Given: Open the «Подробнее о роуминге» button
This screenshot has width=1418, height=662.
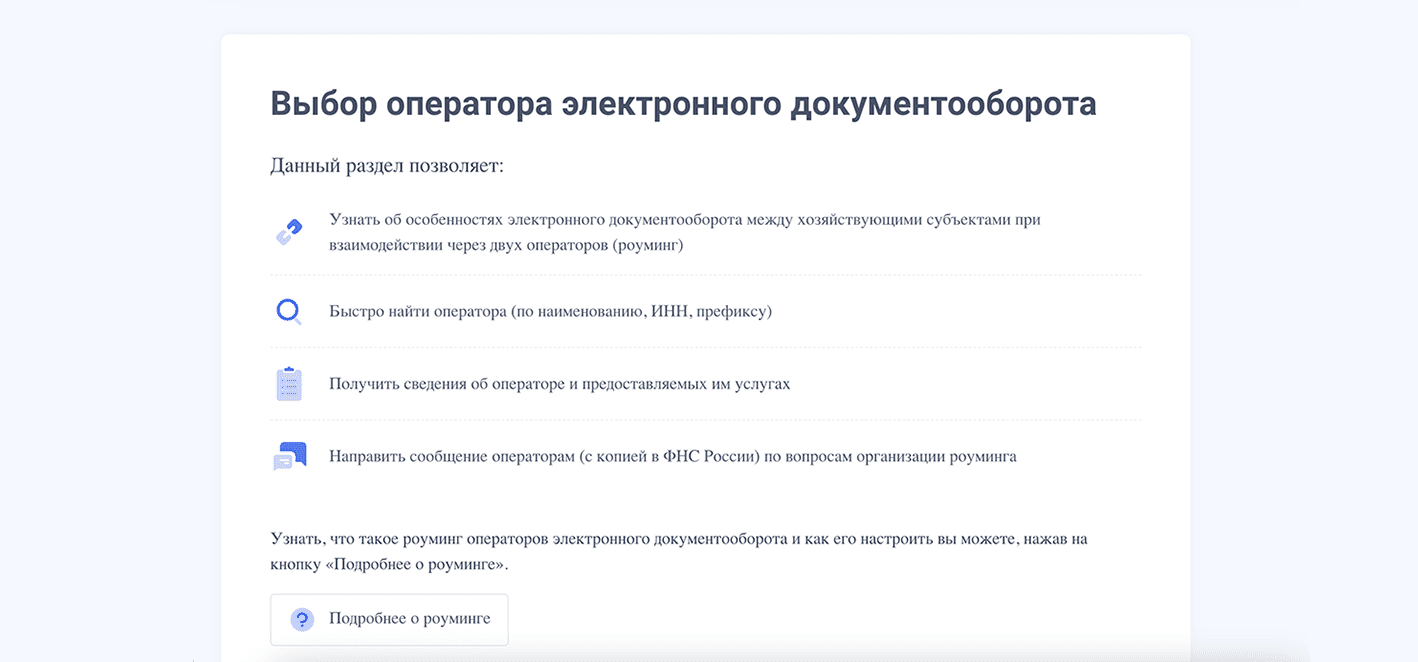Looking at the screenshot, I should 389,619.
